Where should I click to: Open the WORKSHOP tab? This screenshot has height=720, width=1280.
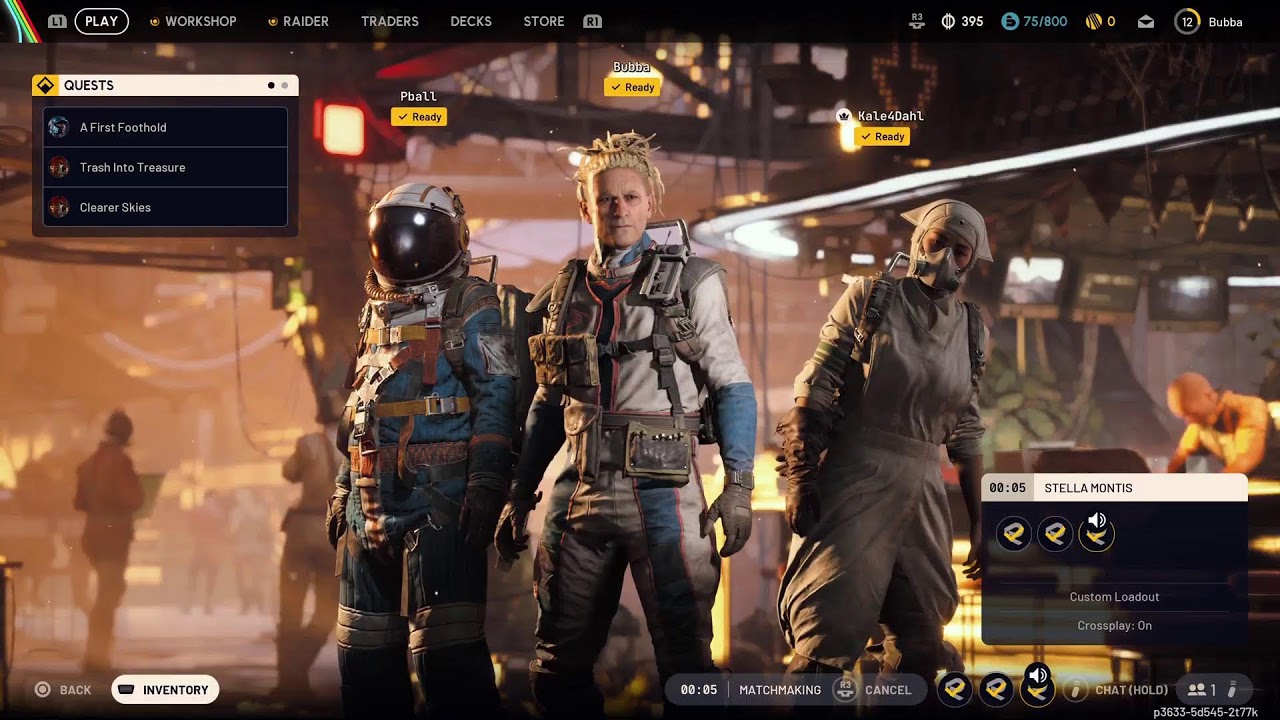[200, 21]
